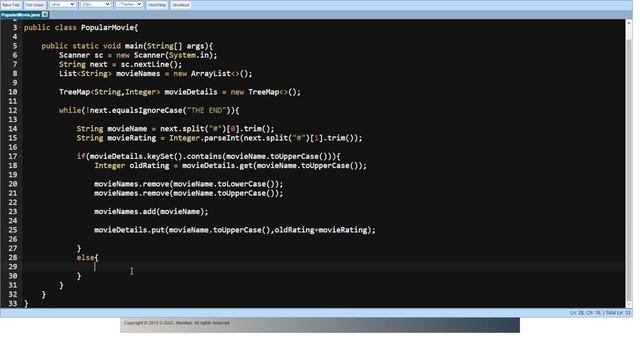640x360 pixels.
Task: Click on 'String movieRating = Integer.parseInt' line
Action: [219, 138]
